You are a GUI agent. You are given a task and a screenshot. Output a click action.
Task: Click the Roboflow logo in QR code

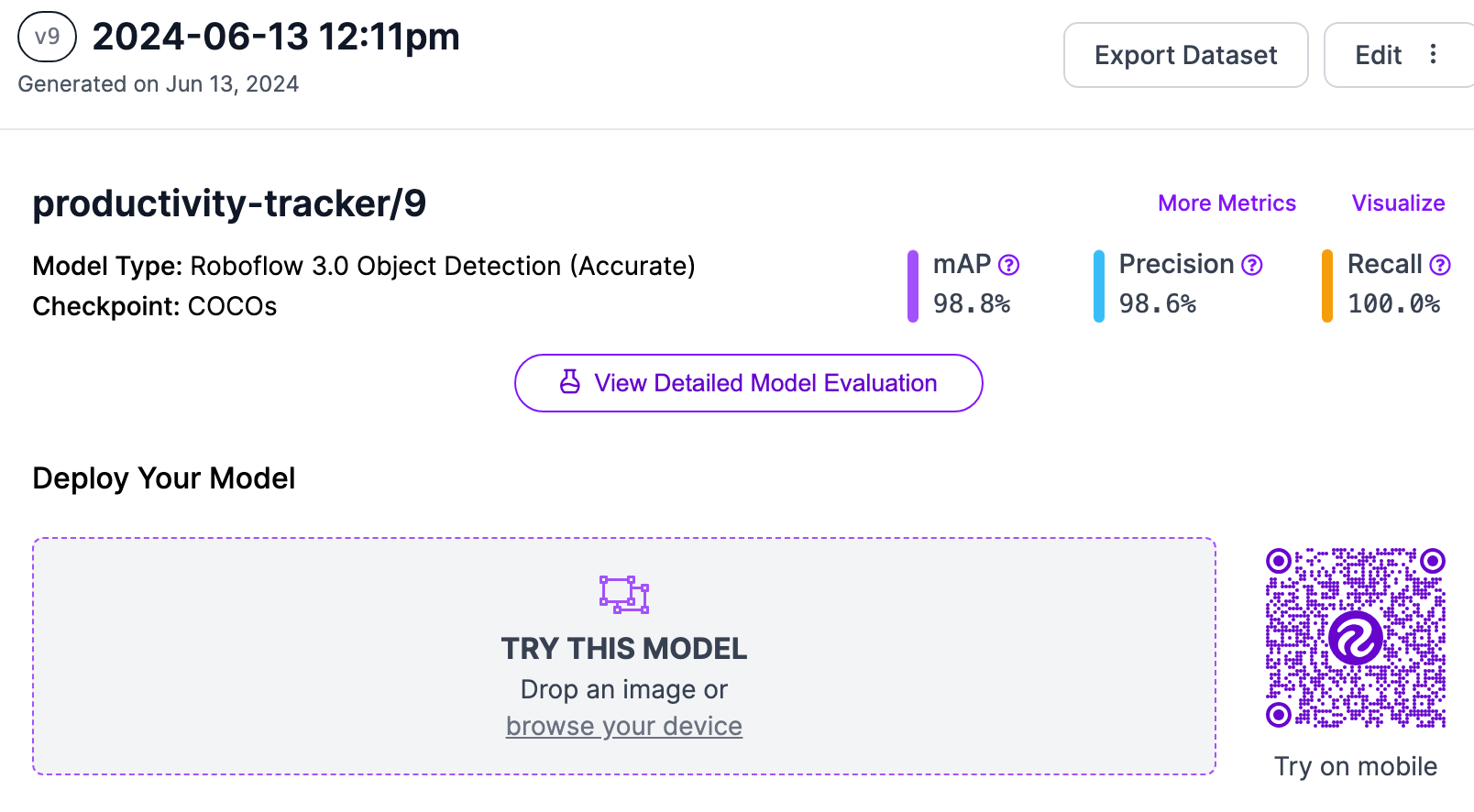coord(1355,638)
